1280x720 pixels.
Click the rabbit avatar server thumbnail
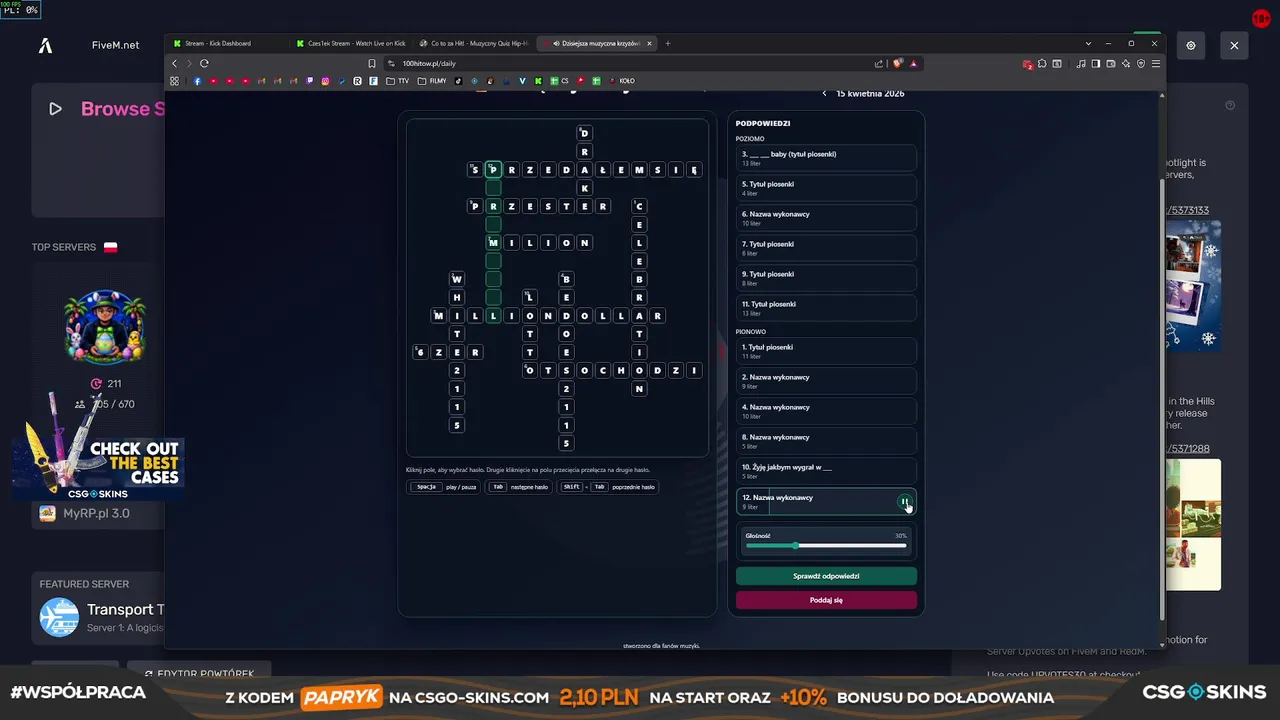[x=105, y=328]
